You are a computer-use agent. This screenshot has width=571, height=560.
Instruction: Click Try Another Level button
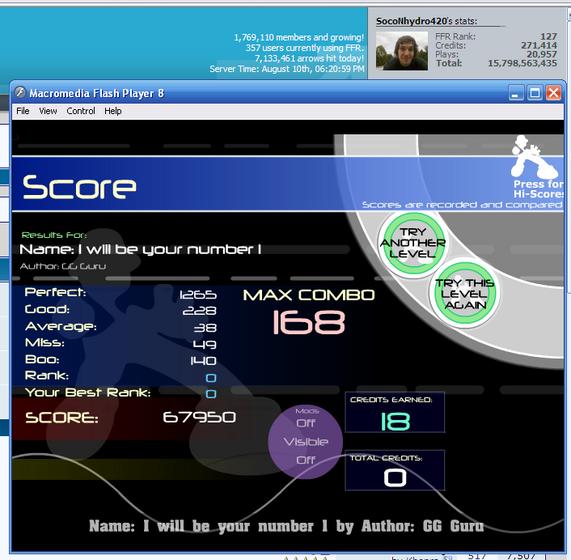pos(413,243)
